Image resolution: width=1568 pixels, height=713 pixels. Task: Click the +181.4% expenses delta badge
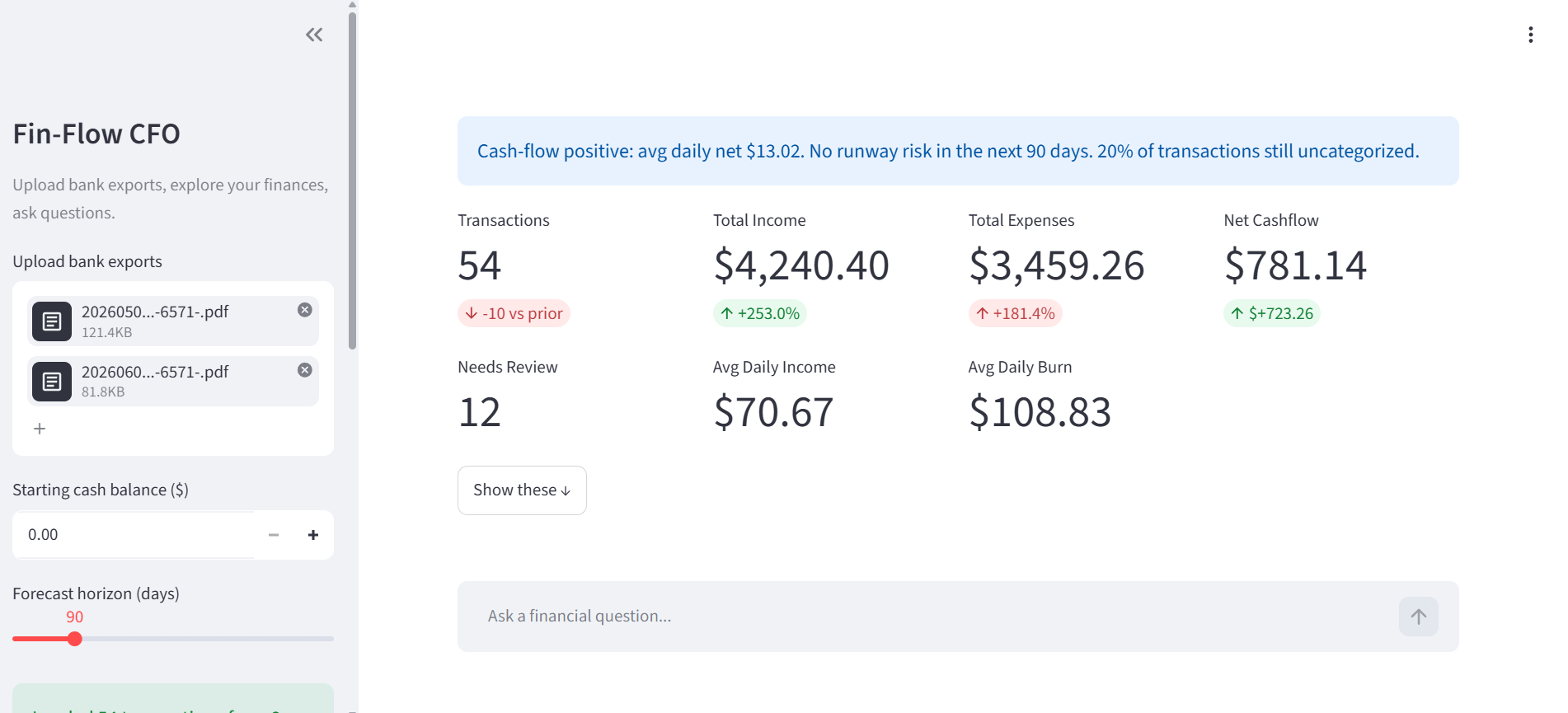coord(1015,313)
